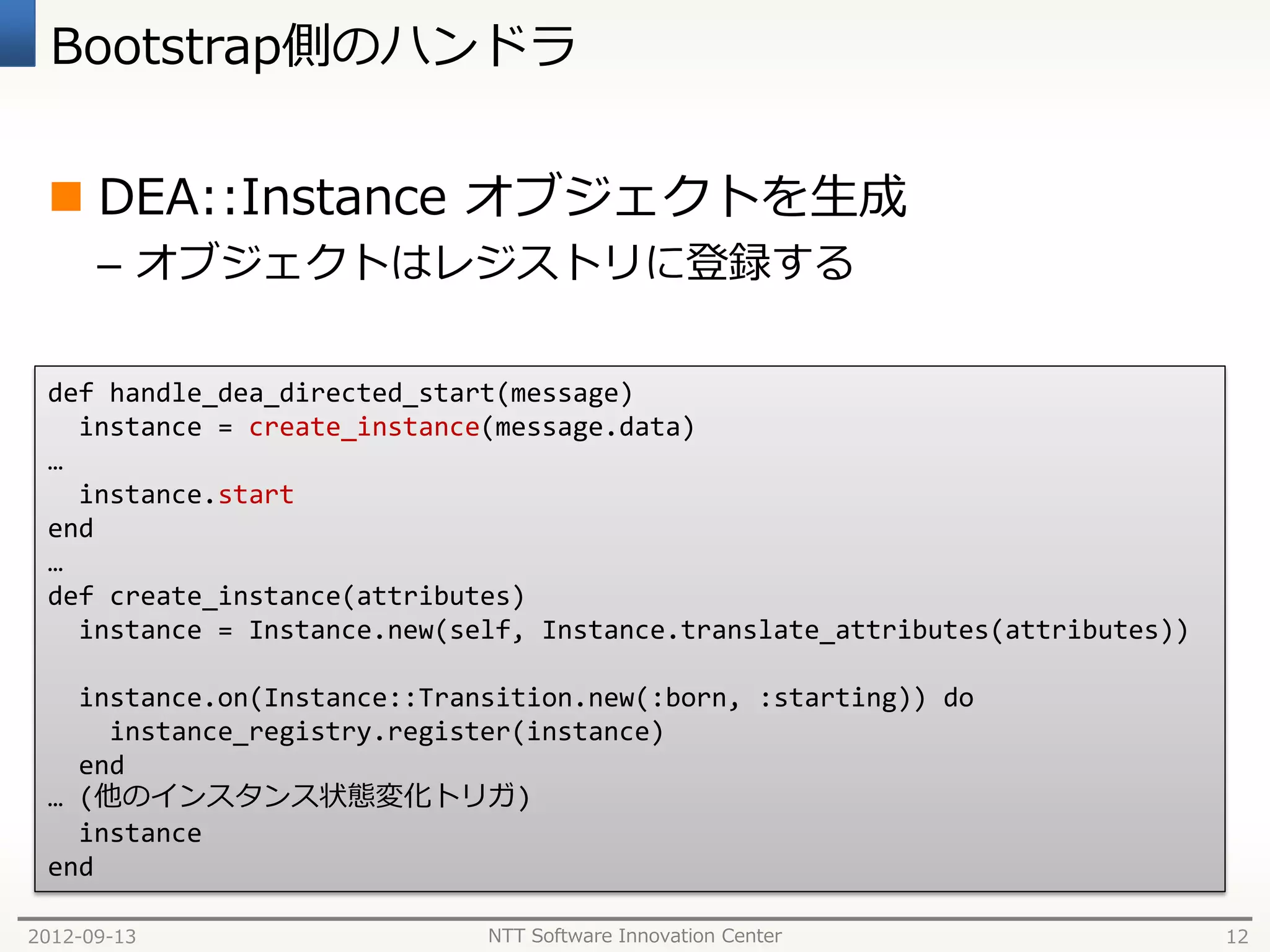Viewport: 1270px width, 952px height.
Task: Click the line 'def create_instance(attributes)'
Action: [286, 596]
